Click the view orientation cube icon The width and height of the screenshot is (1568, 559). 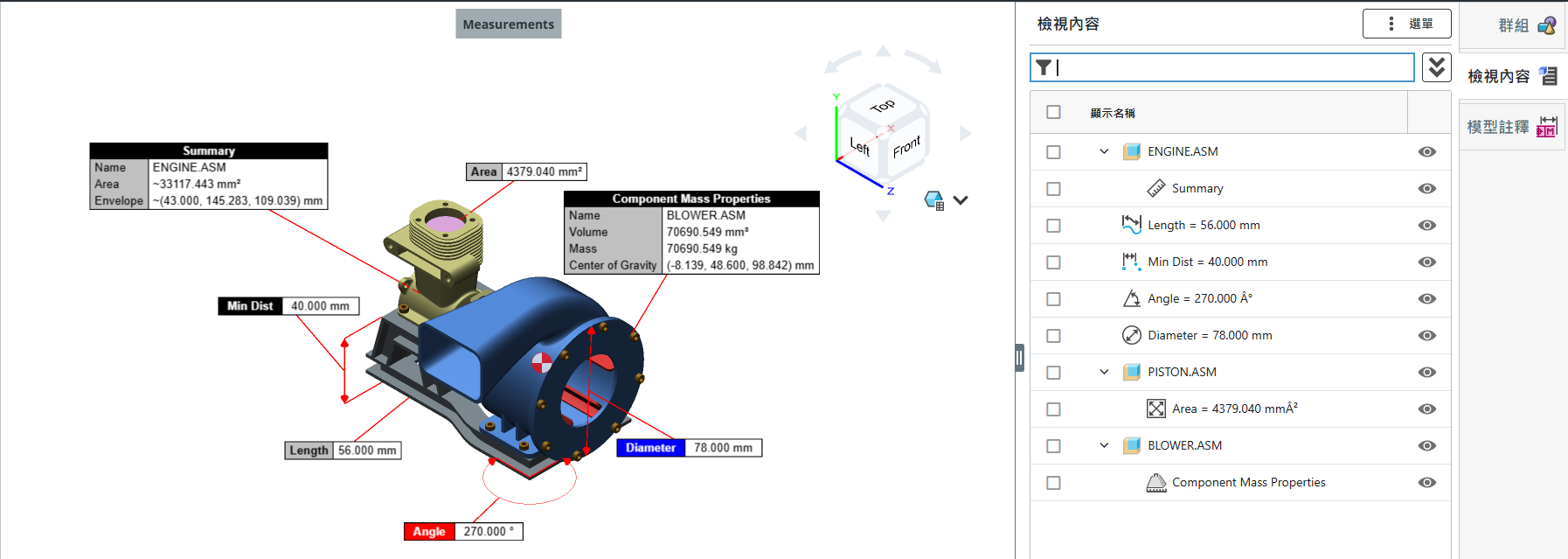click(x=934, y=200)
